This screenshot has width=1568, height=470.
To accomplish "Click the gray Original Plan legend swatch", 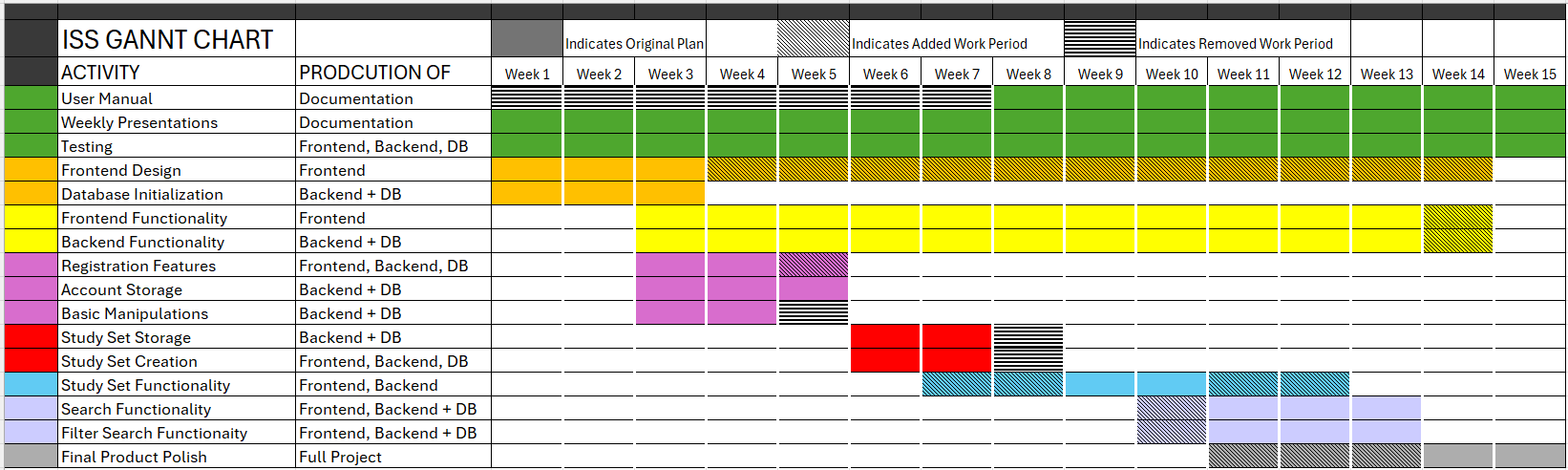I will (x=527, y=39).
